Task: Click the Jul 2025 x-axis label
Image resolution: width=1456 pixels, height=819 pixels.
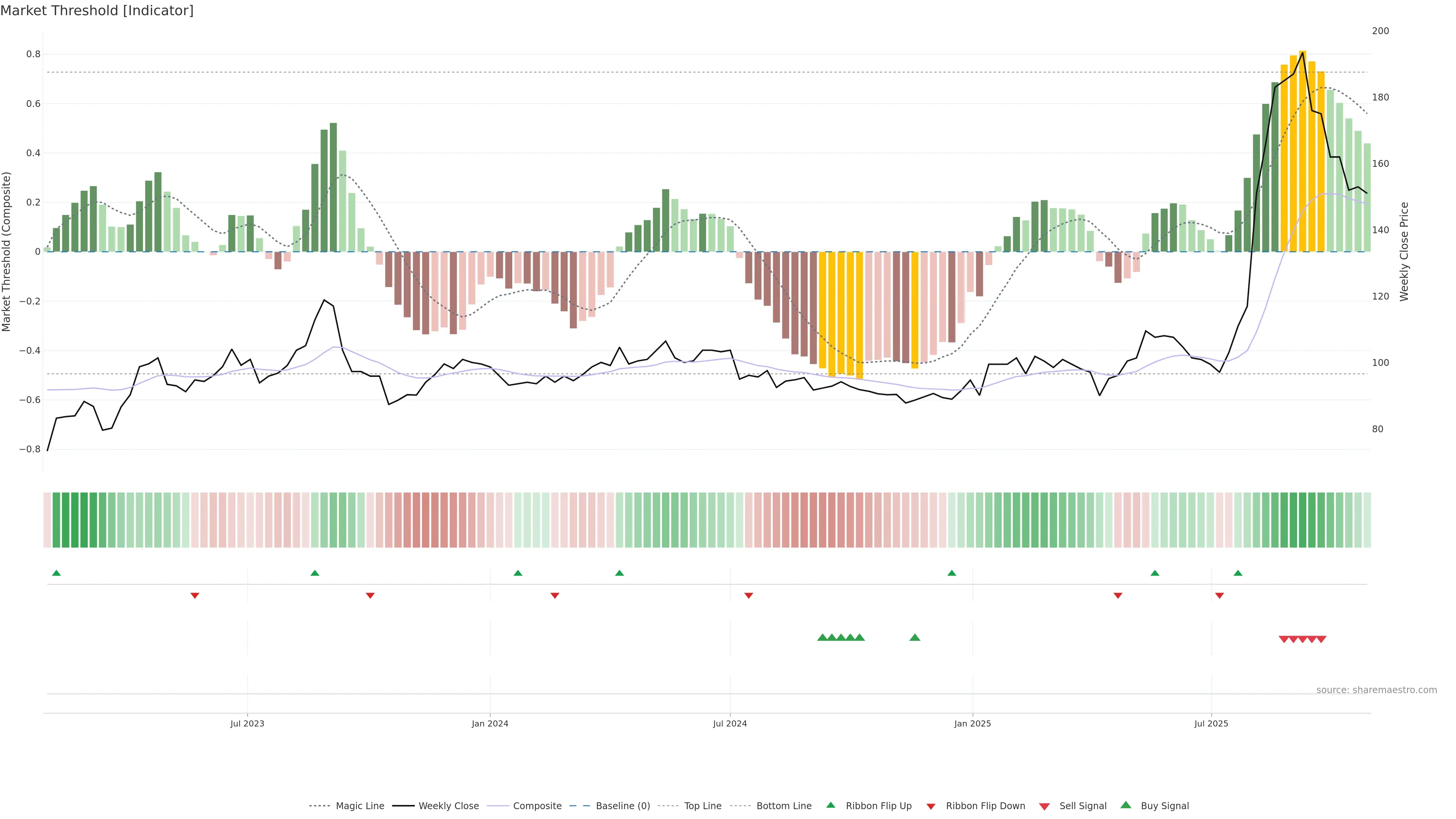Action: 1211,723
